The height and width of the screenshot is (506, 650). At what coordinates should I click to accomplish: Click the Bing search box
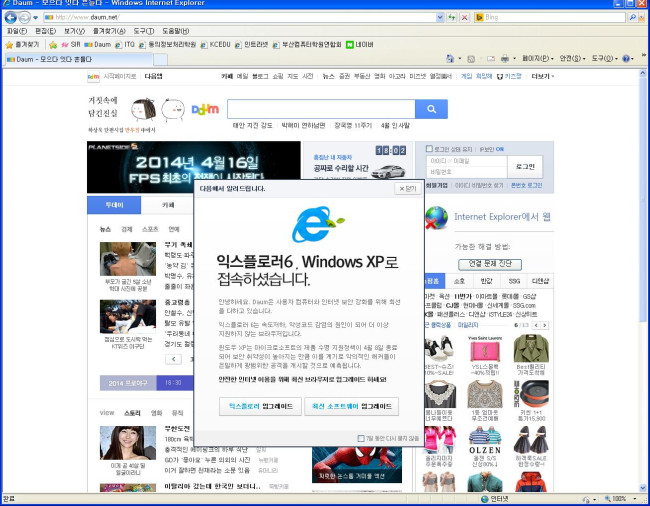click(550, 17)
